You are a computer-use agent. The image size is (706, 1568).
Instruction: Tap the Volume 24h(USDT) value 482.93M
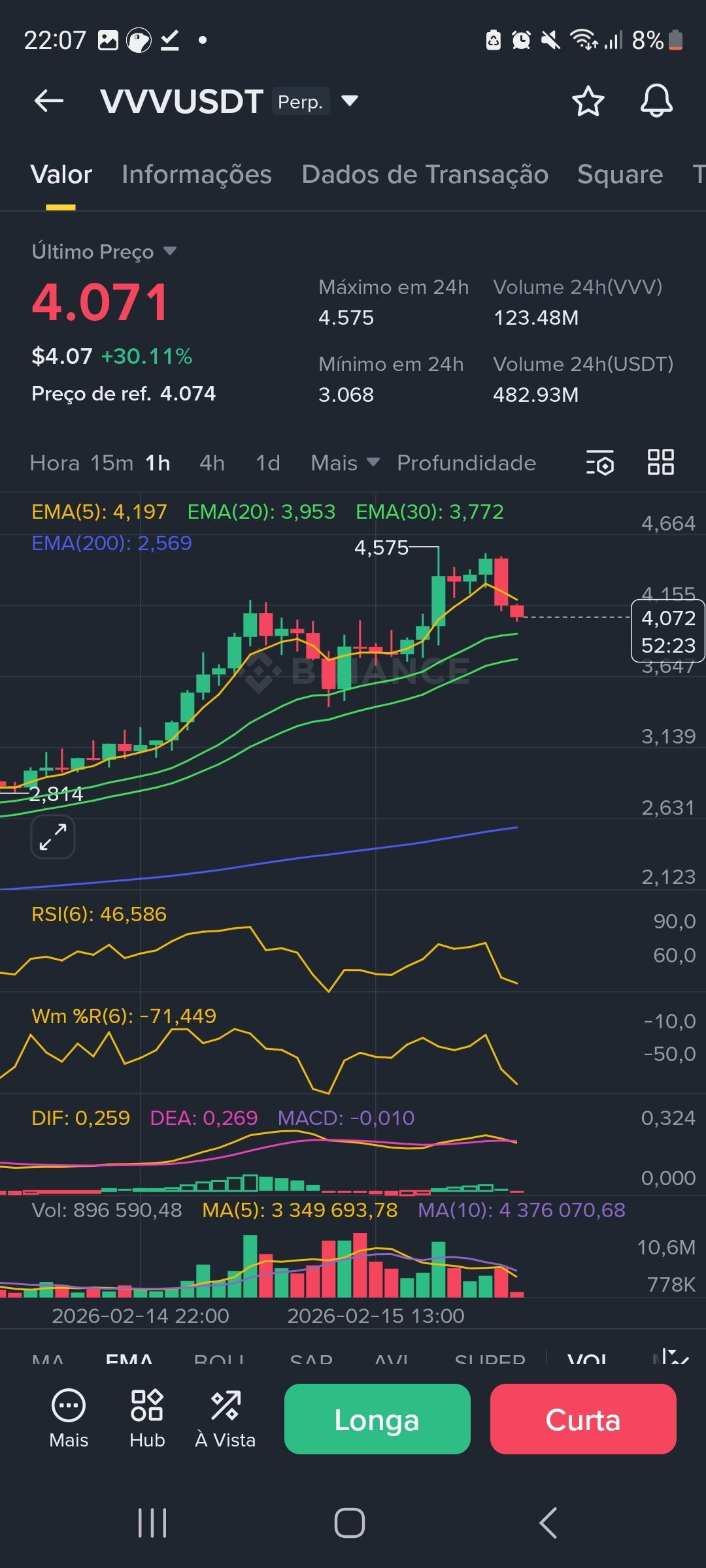pos(536,395)
